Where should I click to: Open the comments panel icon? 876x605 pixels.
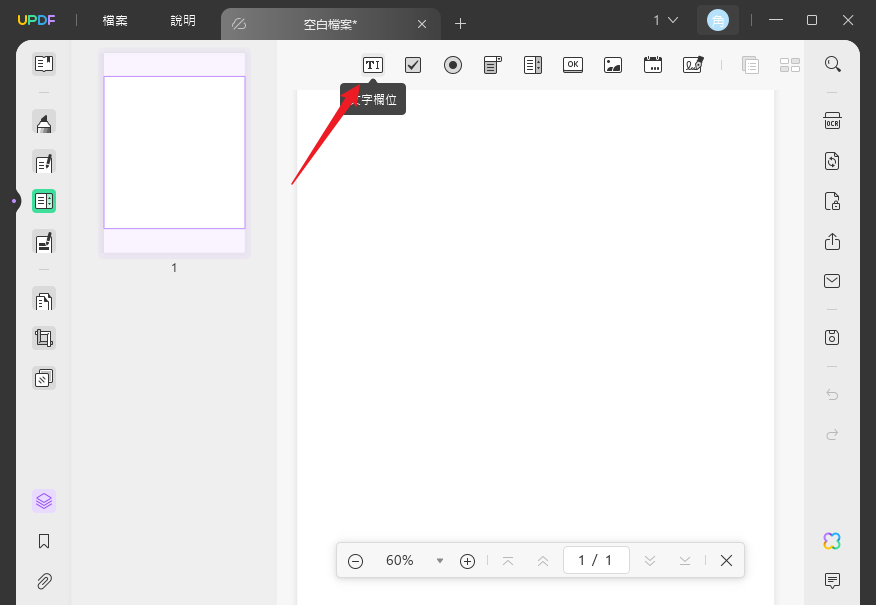832,581
